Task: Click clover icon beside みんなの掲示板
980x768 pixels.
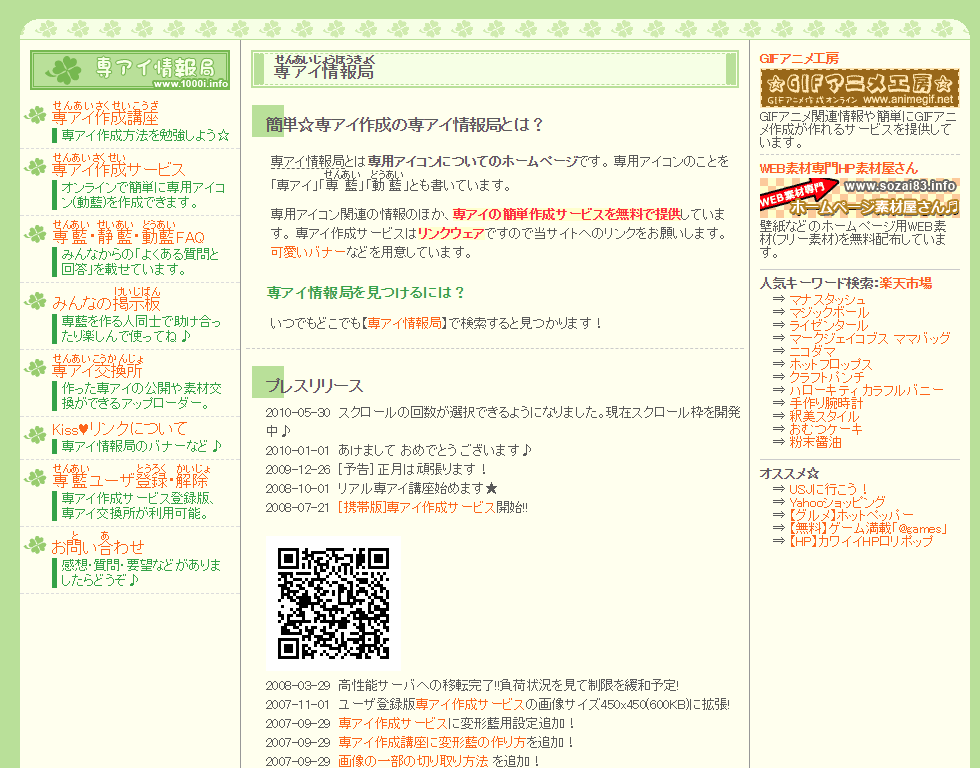Action: point(36,302)
